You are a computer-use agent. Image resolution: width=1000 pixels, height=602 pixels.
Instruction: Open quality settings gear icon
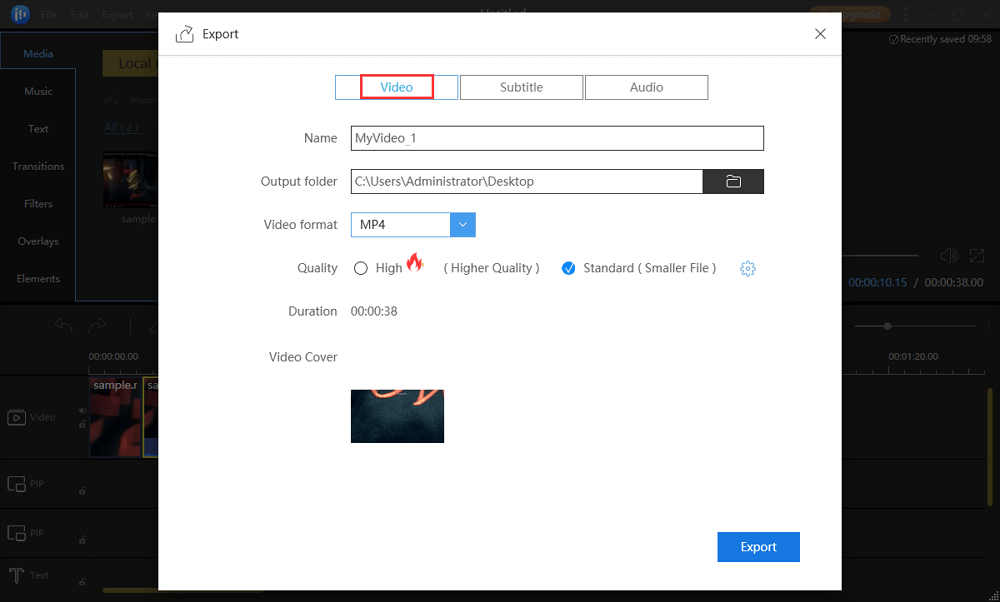tap(747, 268)
